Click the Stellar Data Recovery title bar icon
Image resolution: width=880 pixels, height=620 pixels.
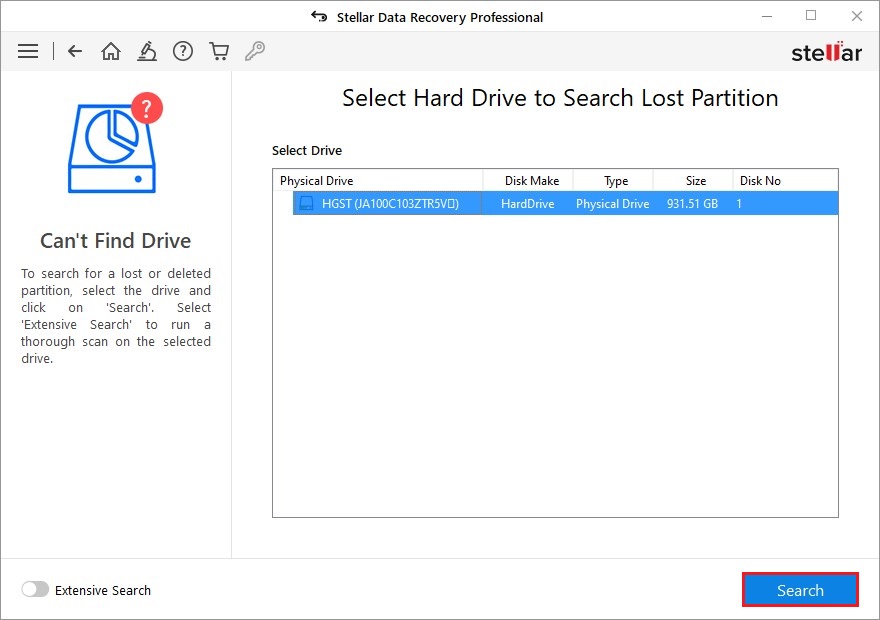click(x=319, y=16)
